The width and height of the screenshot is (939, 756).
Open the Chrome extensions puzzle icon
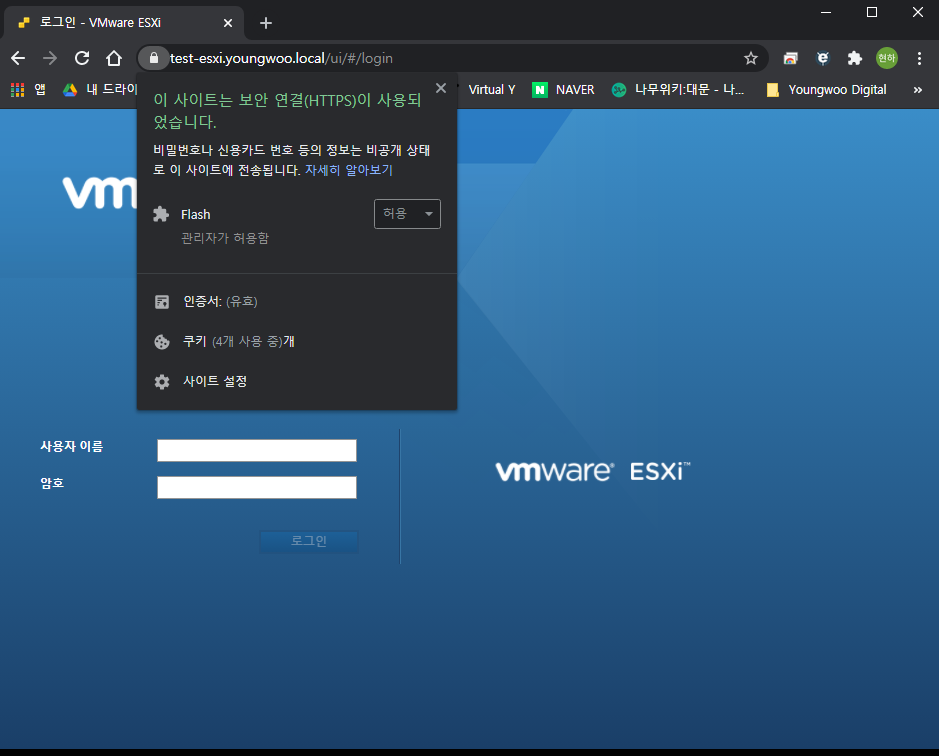click(x=855, y=58)
